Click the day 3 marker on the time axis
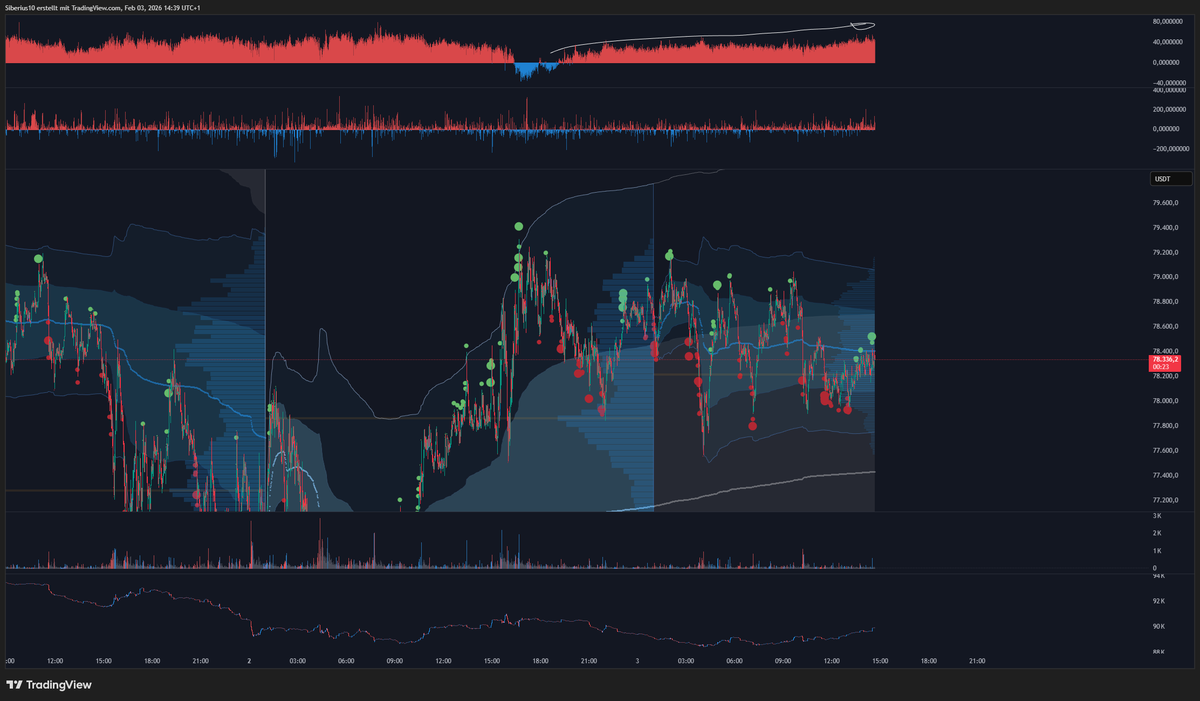Viewport: 1200px width, 701px height. coord(637,661)
